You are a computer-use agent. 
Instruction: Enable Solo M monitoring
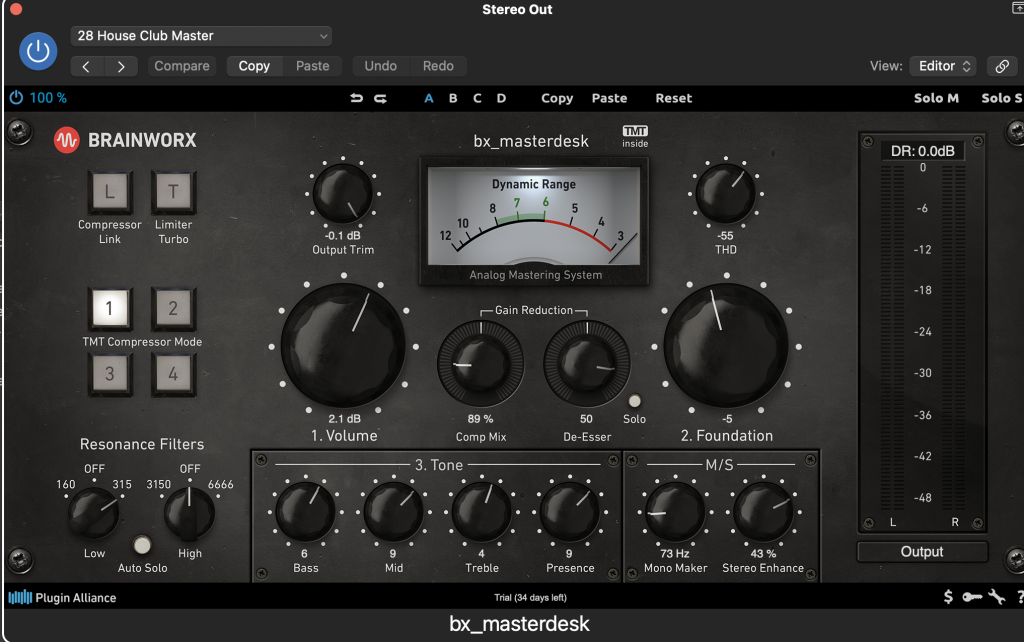[936, 98]
